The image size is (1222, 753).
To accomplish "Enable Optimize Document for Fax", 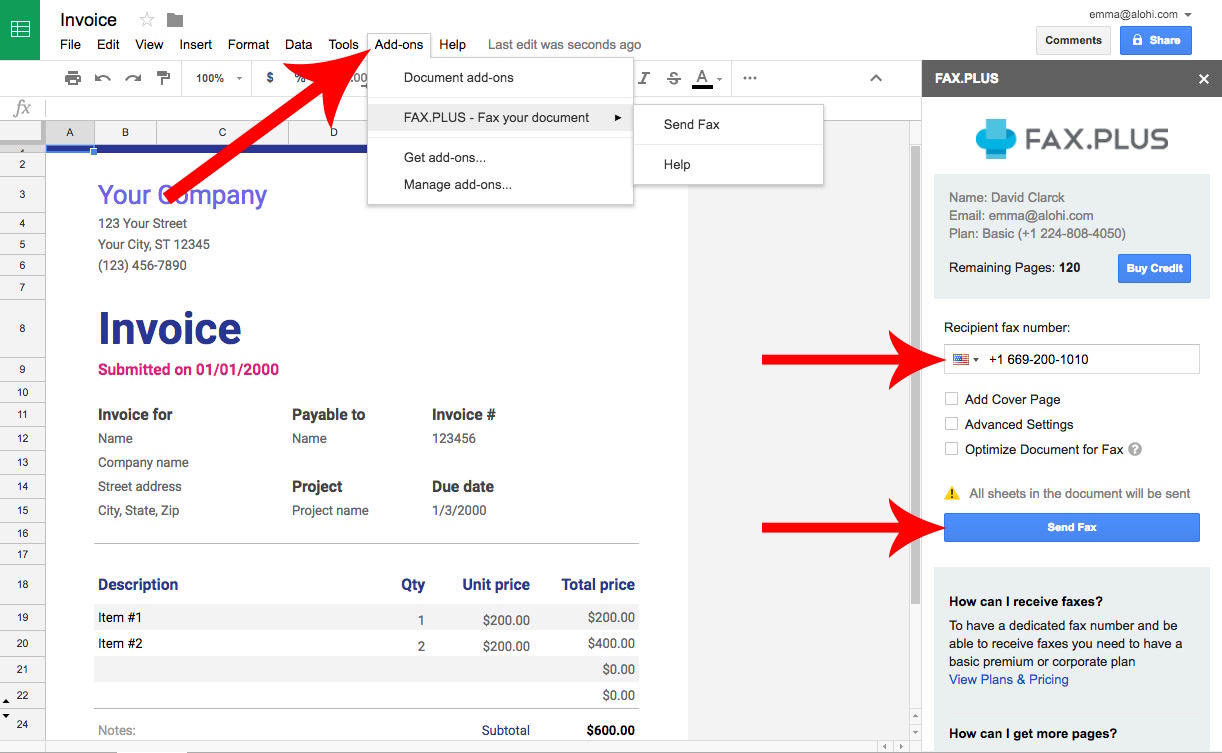I will (x=951, y=448).
